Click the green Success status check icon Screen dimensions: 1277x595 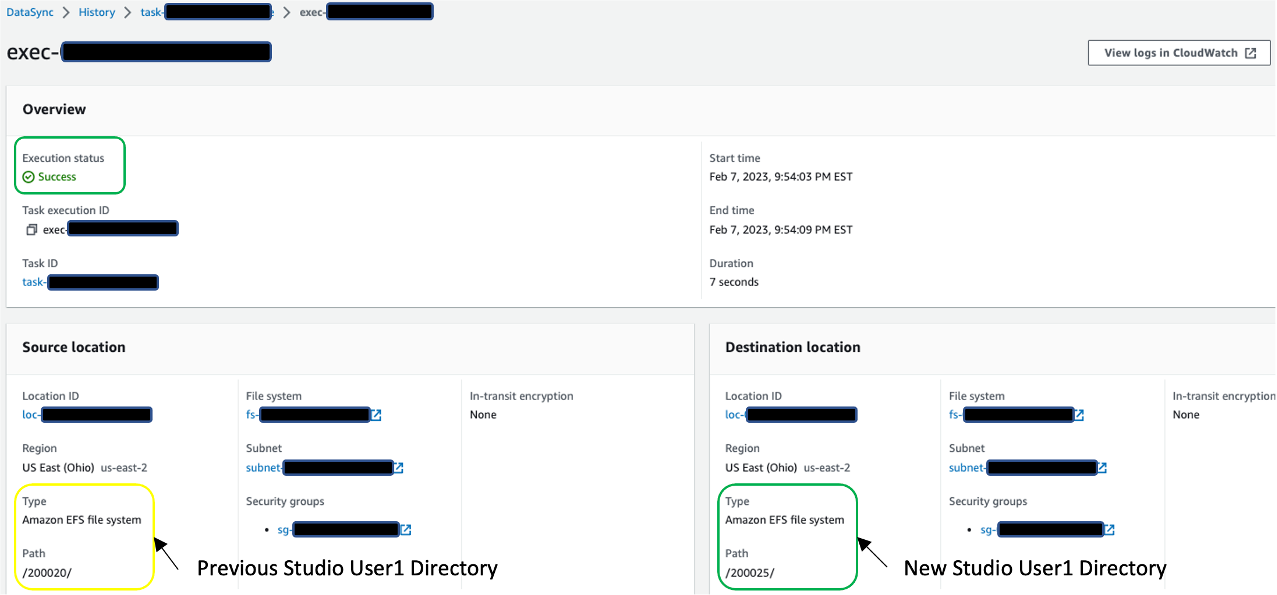pyautogui.click(x=29, y=177)
